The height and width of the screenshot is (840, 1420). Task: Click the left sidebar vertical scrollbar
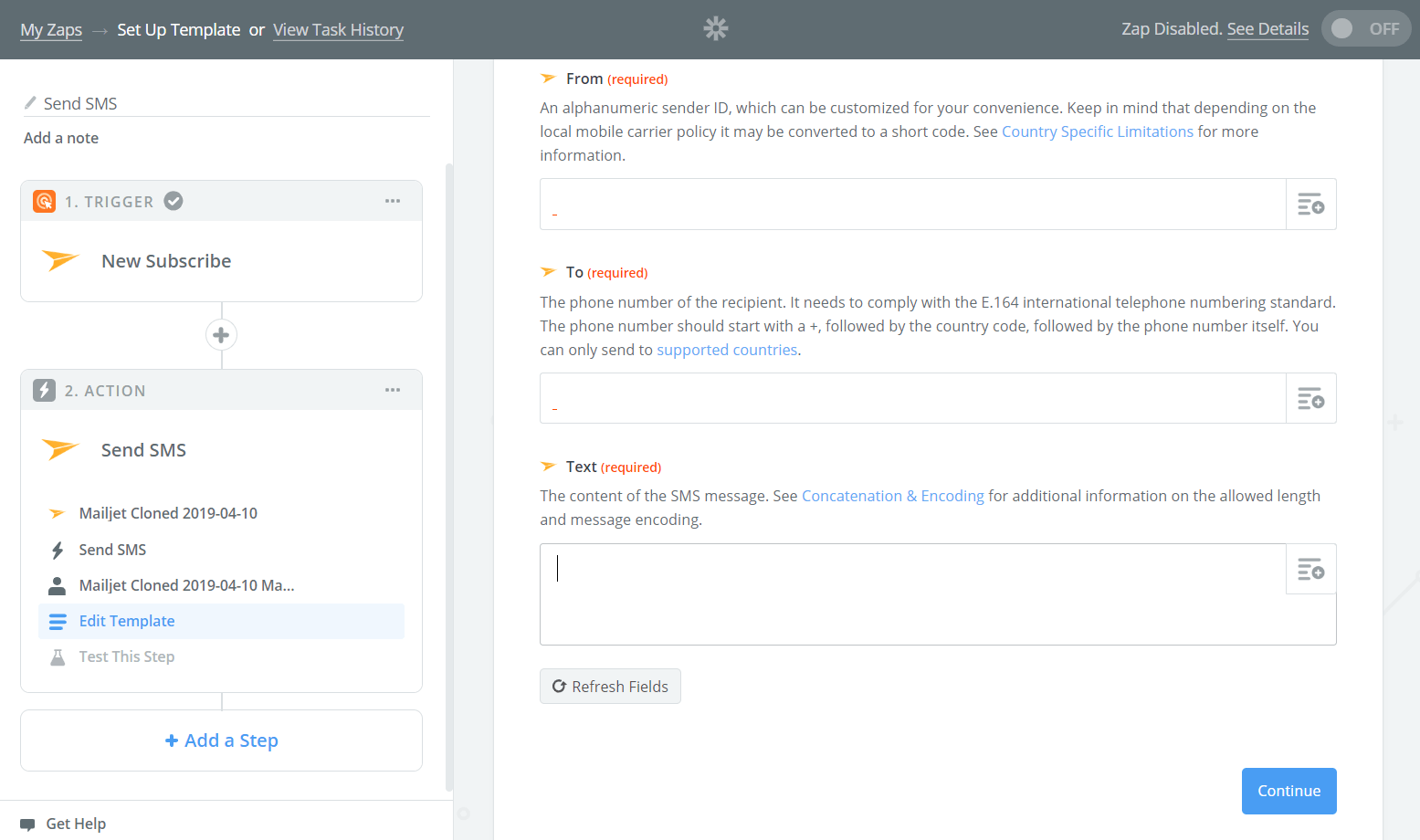[448, 477]
